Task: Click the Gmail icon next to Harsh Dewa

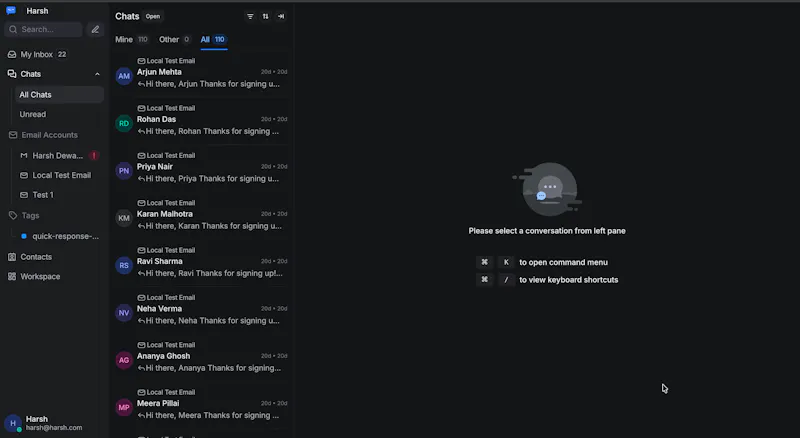Action: click(23, 156)
